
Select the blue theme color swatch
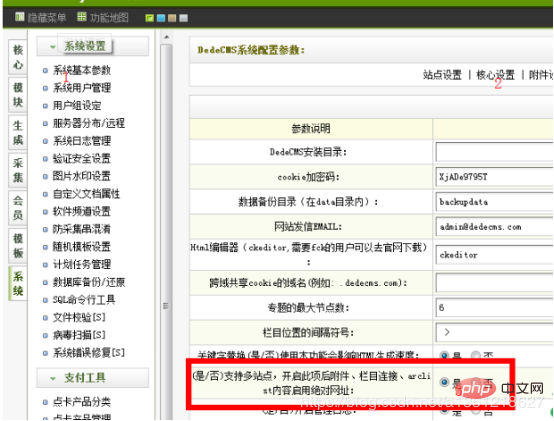[161, 18]
